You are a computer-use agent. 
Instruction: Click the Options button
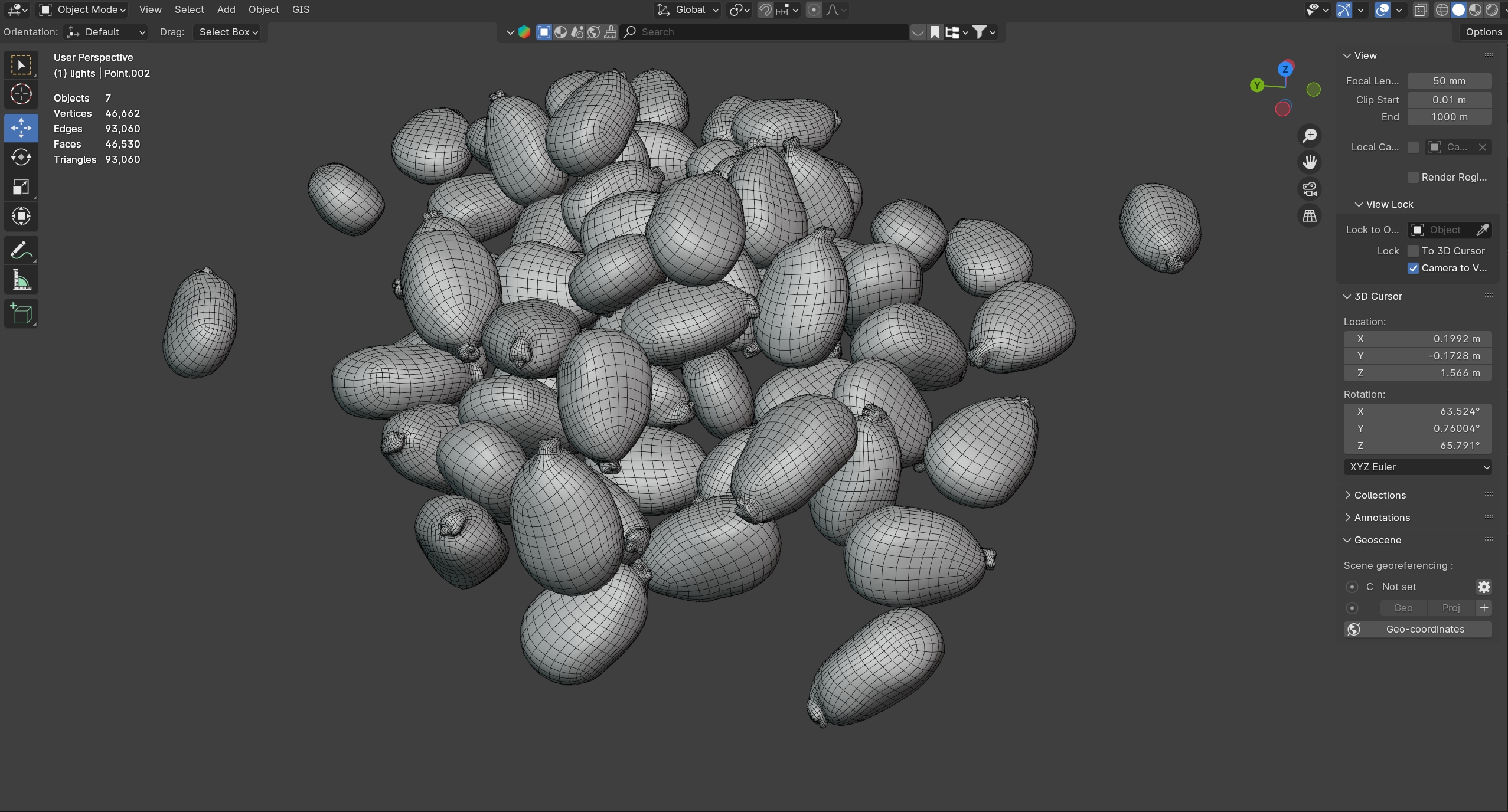coord(1483,32)
